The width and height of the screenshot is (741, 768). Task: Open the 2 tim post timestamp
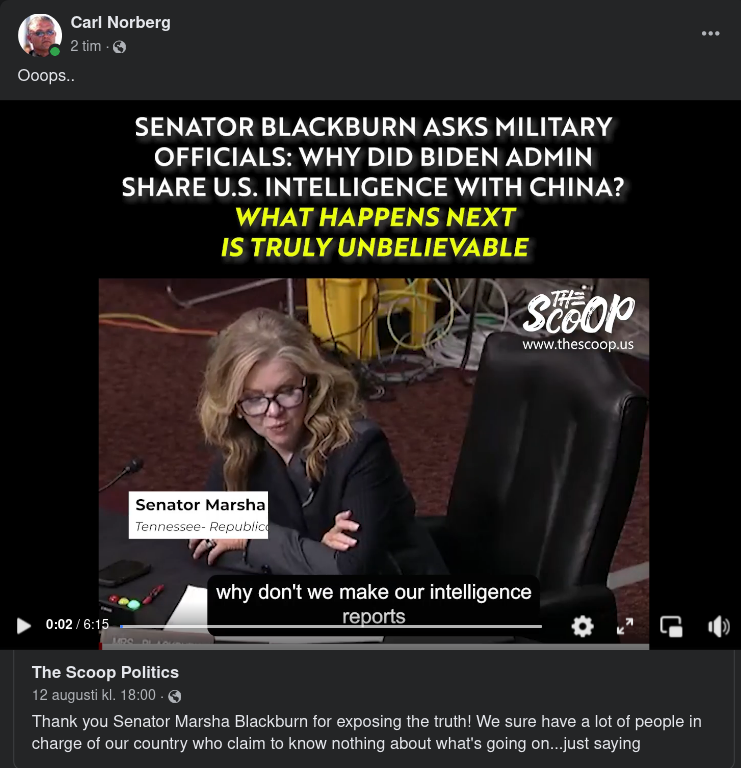[86, 46]
